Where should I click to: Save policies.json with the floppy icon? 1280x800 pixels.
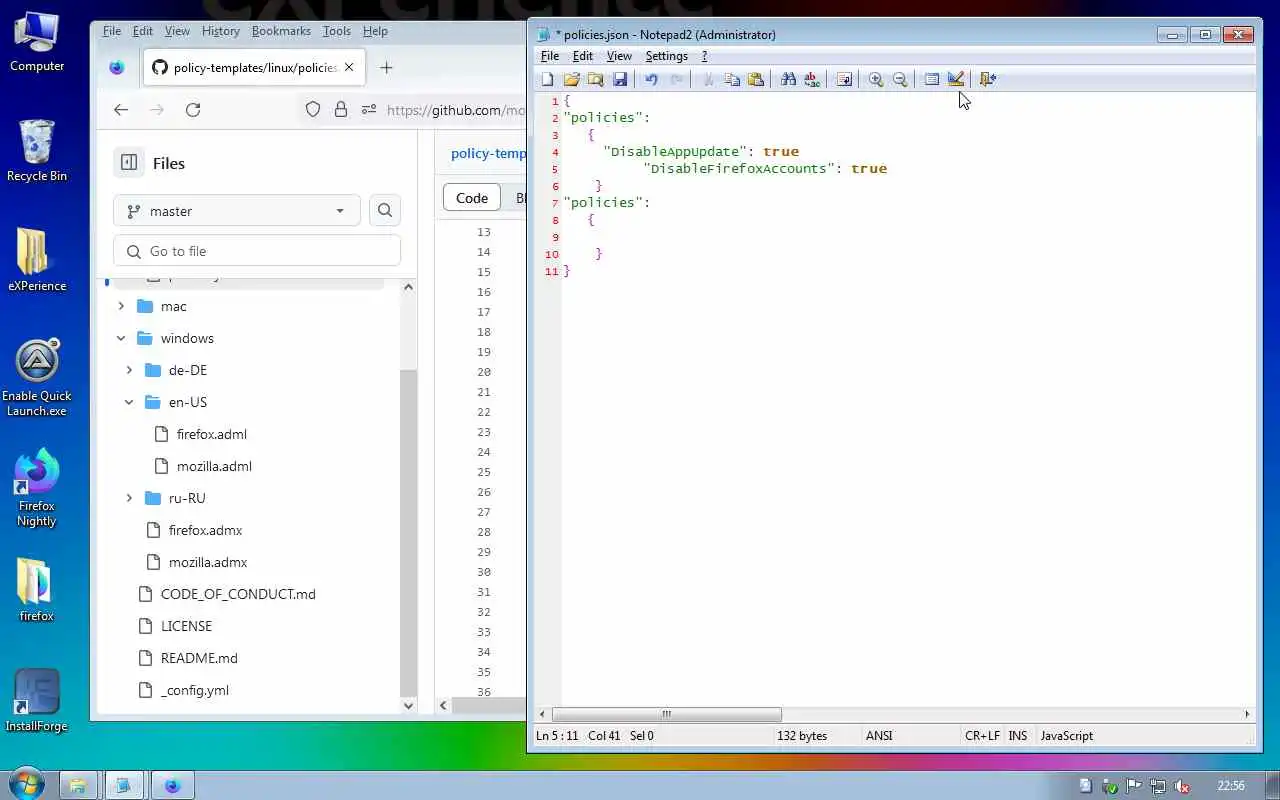pyautogui.click(x=619, y=79)
